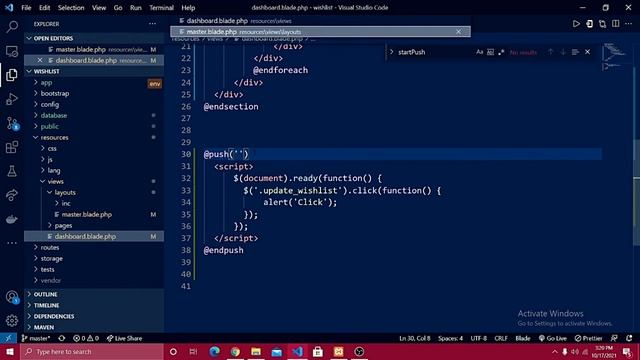This screenshot has height=360, width=640.
Task: Expand the replace toggle chevron in find widget
Action: tap(391, 52)
